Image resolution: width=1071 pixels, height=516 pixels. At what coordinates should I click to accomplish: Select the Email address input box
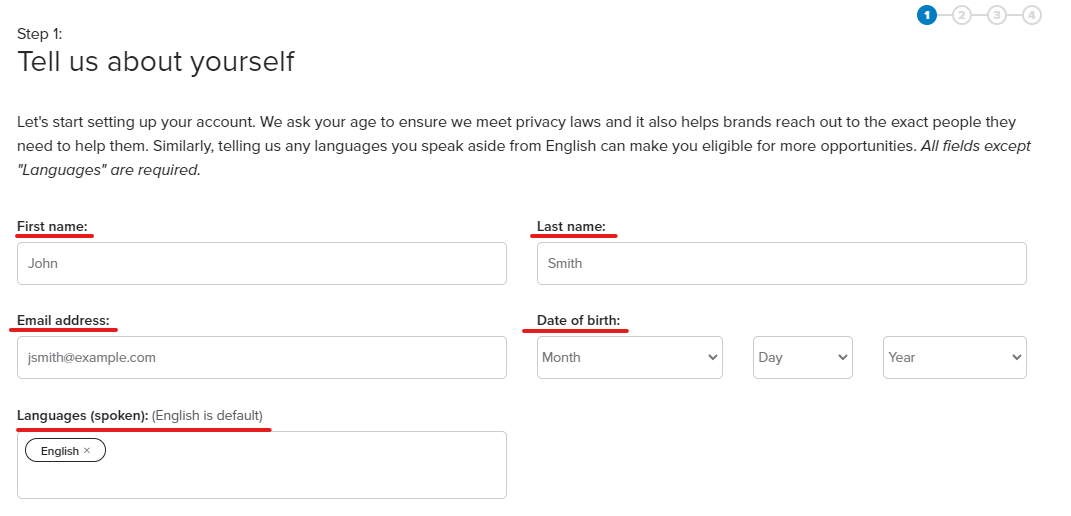(262, 357)
